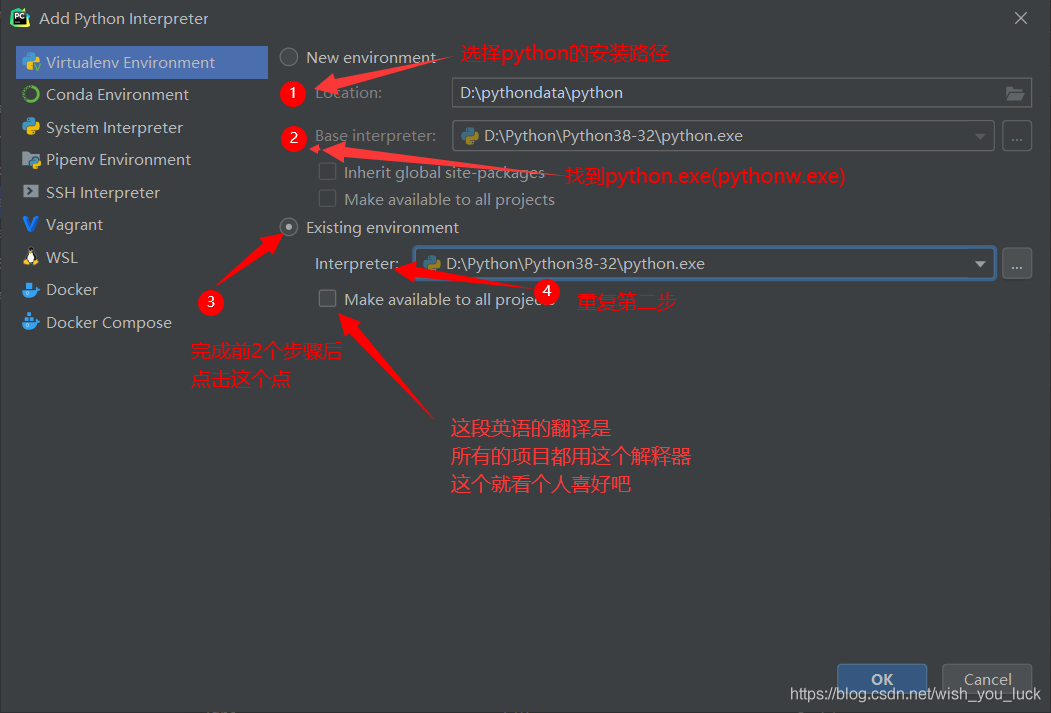Select WSL entry in sidebar
Image resolution: width=1051 pixels, height=713 pixels.
141,257
